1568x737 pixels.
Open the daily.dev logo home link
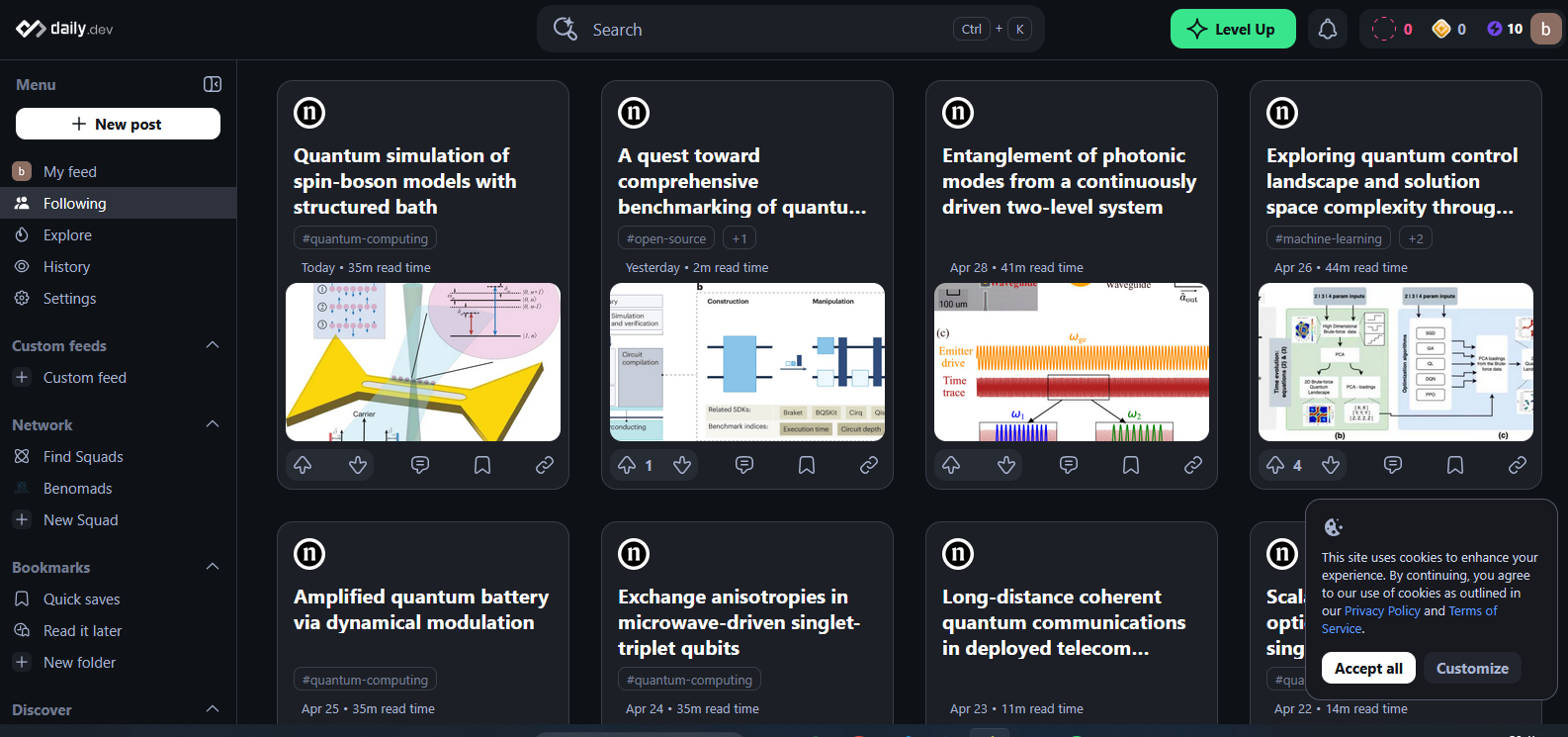tap(64, 29)
